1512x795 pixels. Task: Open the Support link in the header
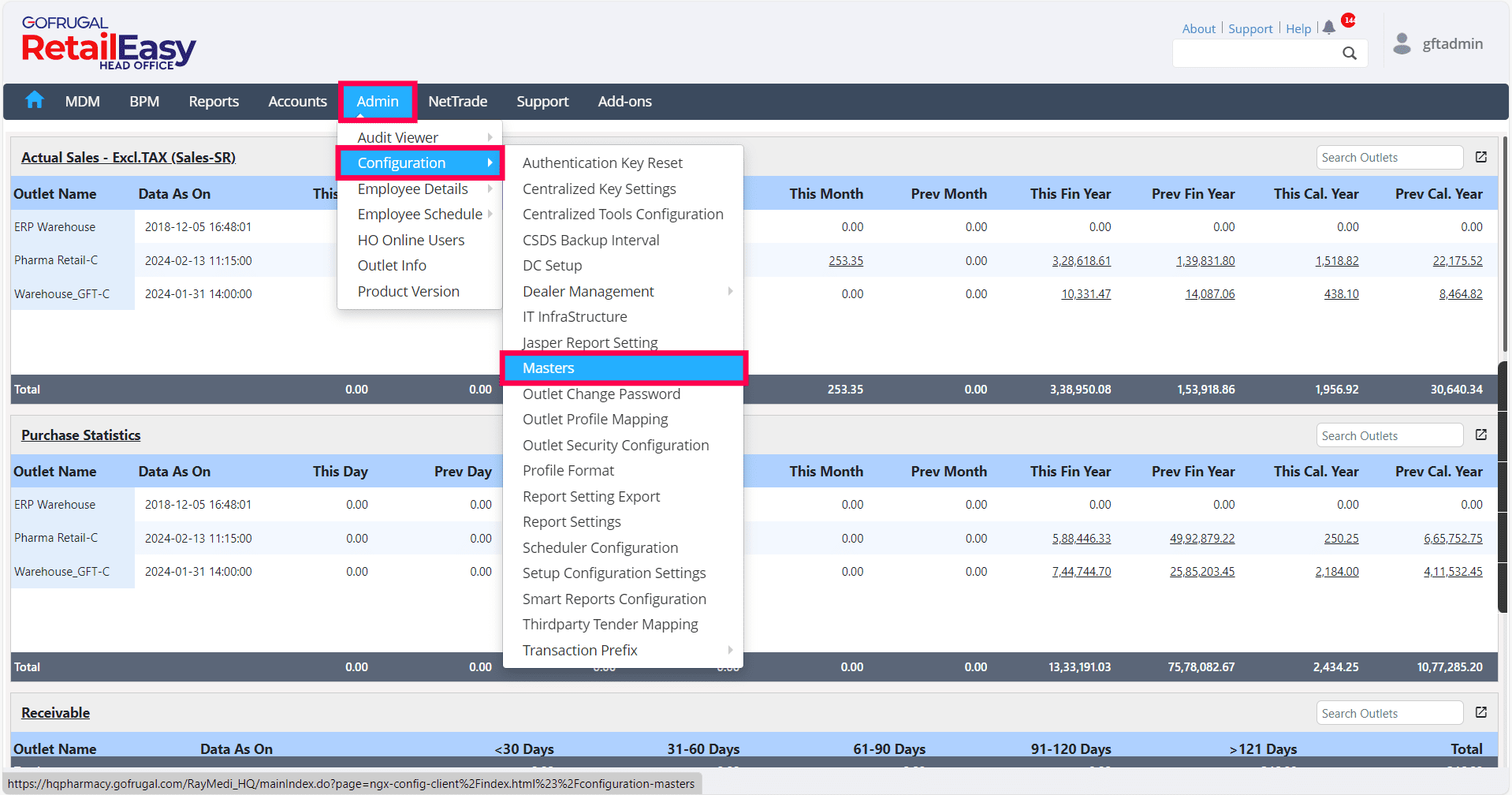(x=1250, y=28)
